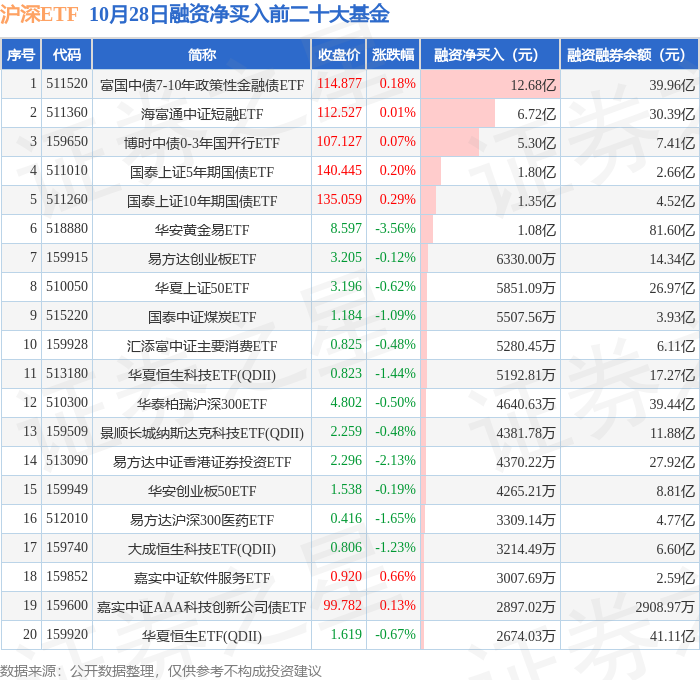Click closing price 135.059

point(339,200)
